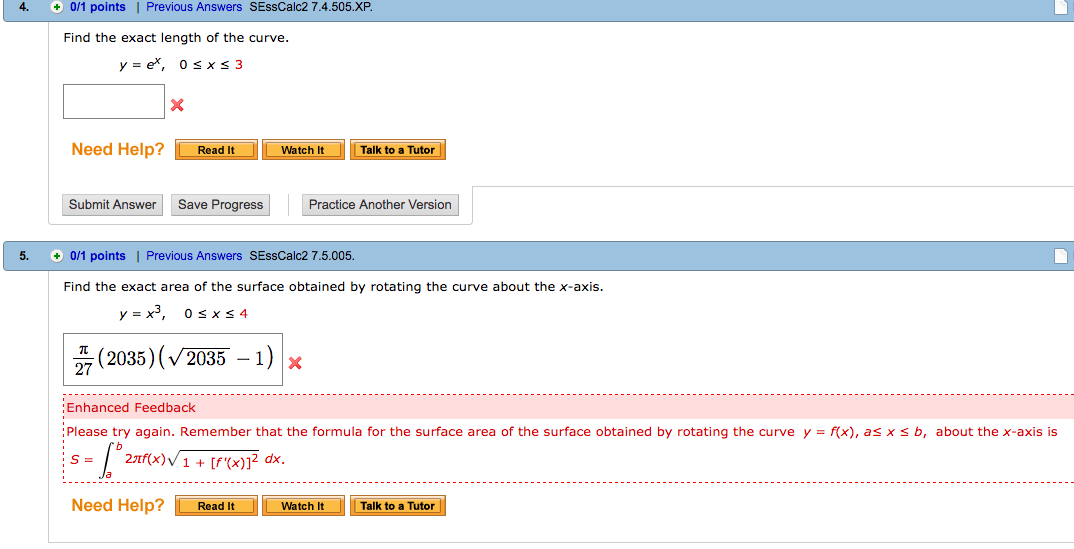Click red X mark beside question 4 answer

(177, 105)
